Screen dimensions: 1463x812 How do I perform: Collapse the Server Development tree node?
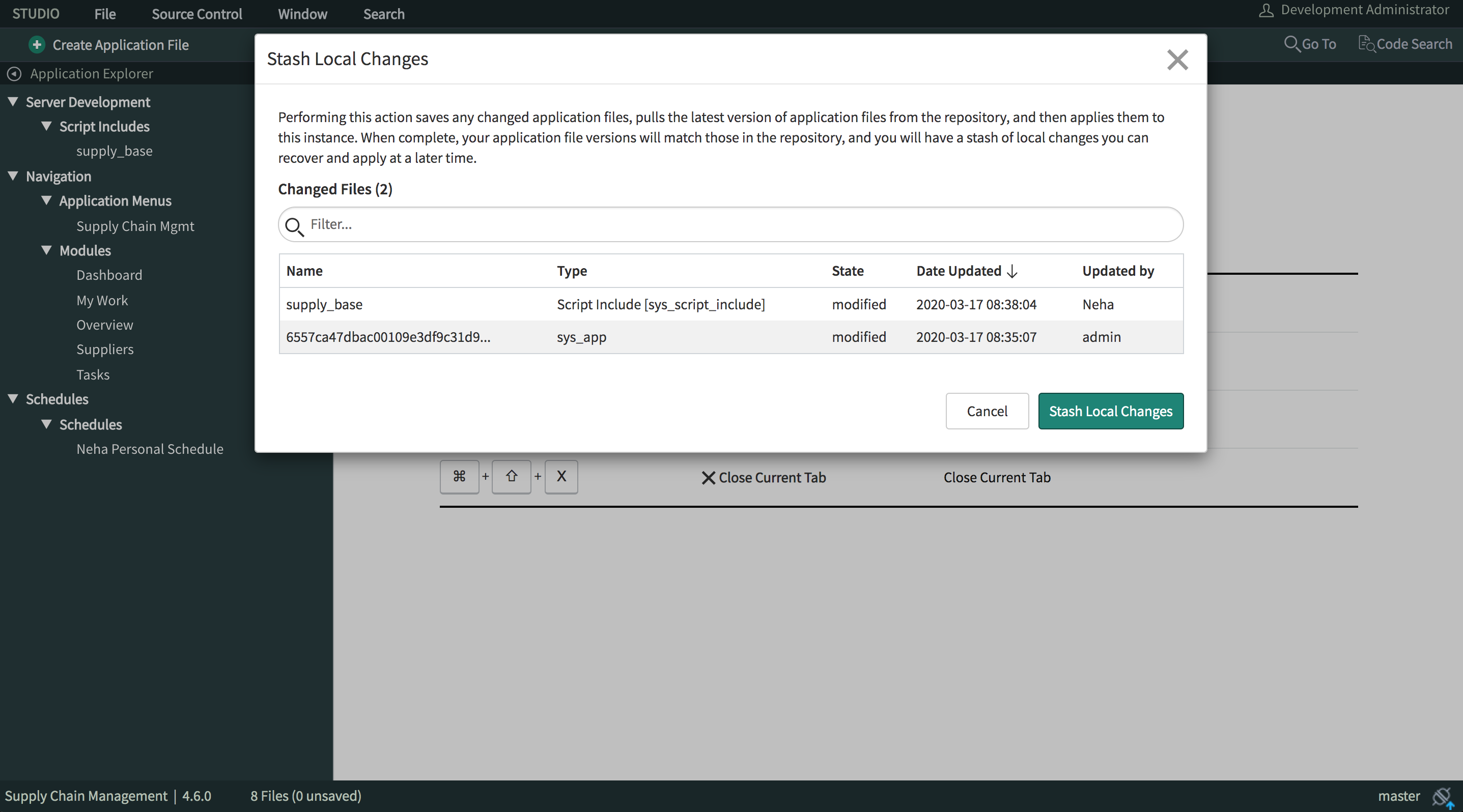coord(13,102)
